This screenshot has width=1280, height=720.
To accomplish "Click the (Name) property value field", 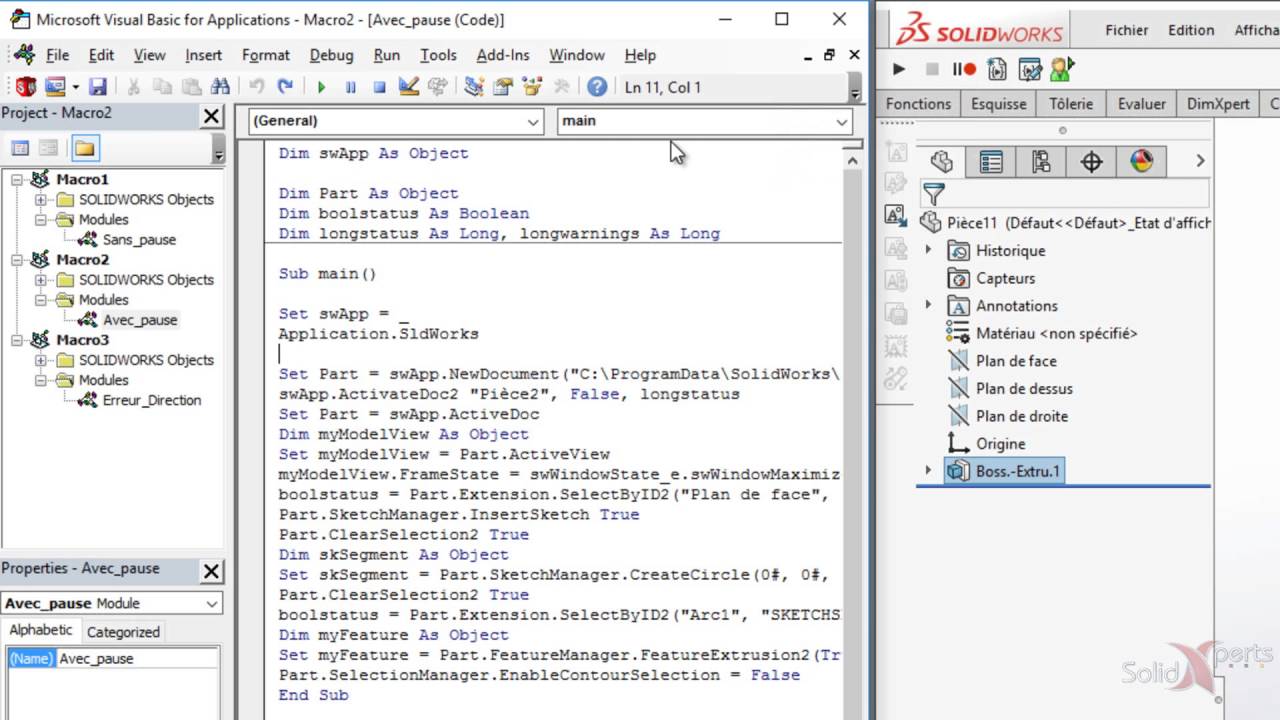I will coord(137,658).
